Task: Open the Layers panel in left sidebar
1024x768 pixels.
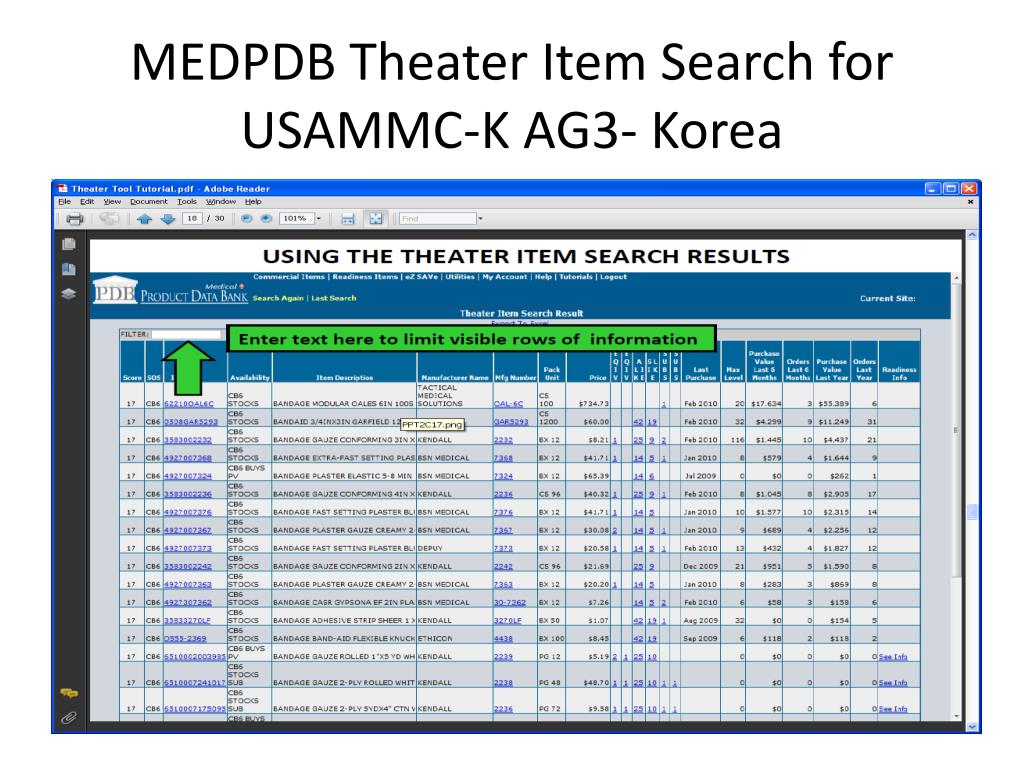Action: click(x=69, y=294)
